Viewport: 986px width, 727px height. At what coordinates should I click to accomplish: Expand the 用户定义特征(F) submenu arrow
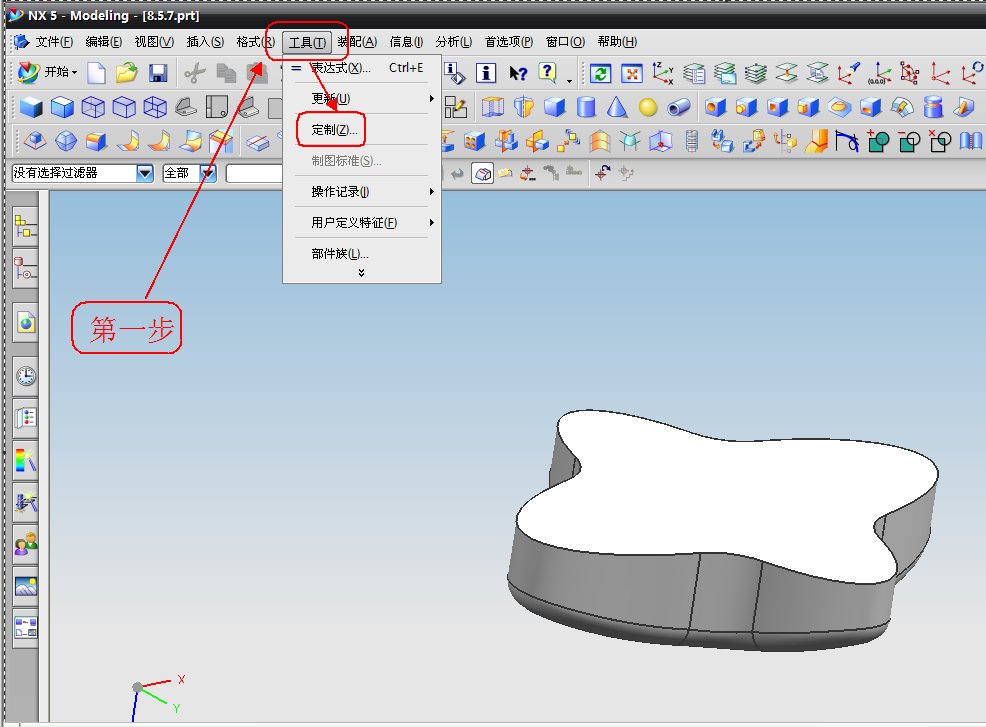click(x=431, y=222)
